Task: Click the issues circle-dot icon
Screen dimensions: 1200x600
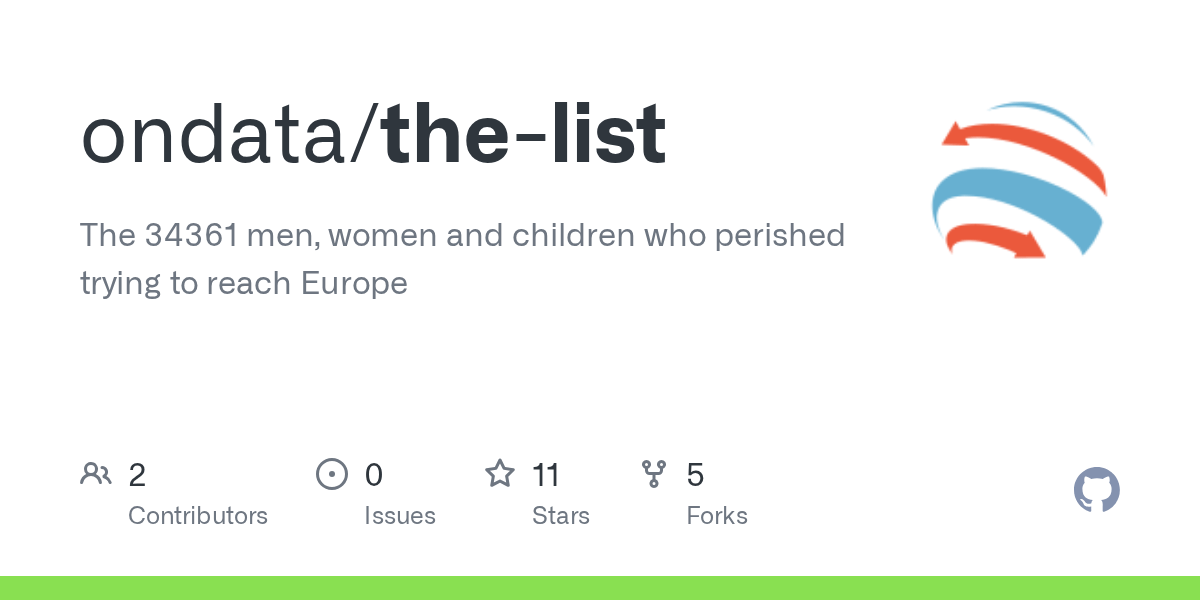Action: point(332,474)
